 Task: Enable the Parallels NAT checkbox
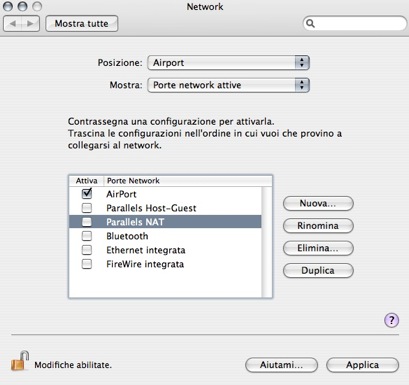tap(87, 222)
